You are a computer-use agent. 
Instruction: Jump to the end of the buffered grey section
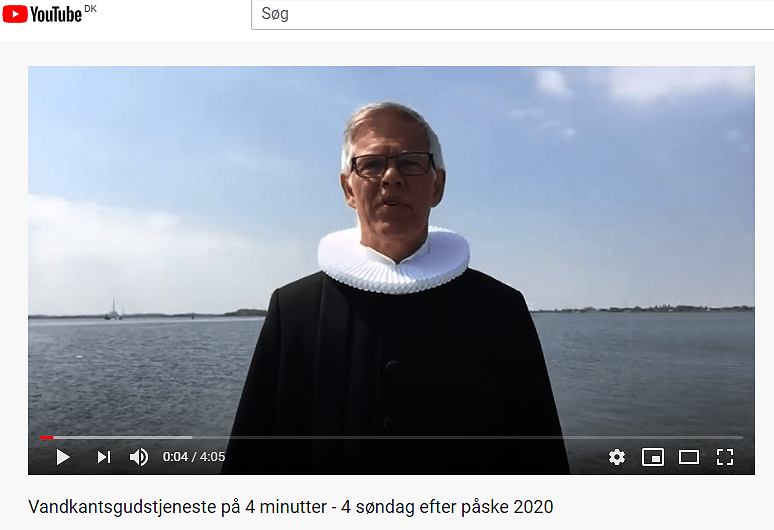pos(191,437)
